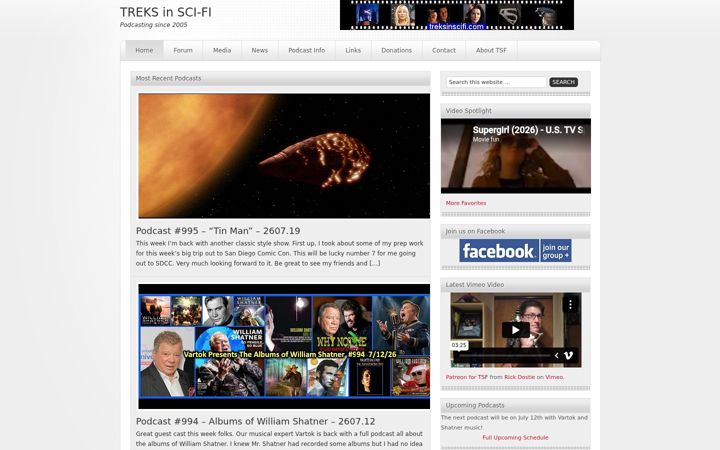The width and height of the screenshot is (720, 450).
Task: Open the Tin Man podcast image
Action: (284, 156)
